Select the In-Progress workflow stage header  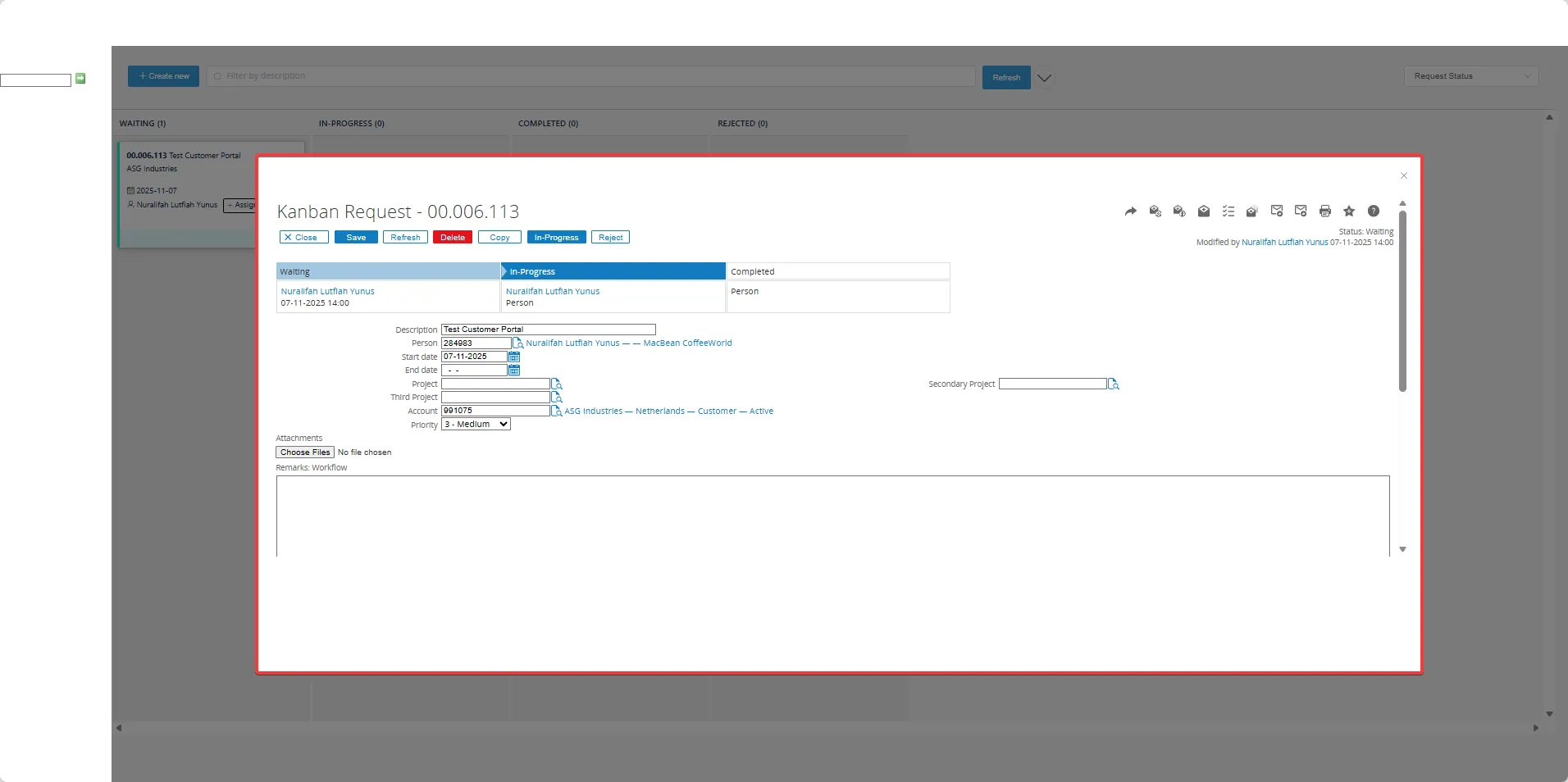(613, 271)
